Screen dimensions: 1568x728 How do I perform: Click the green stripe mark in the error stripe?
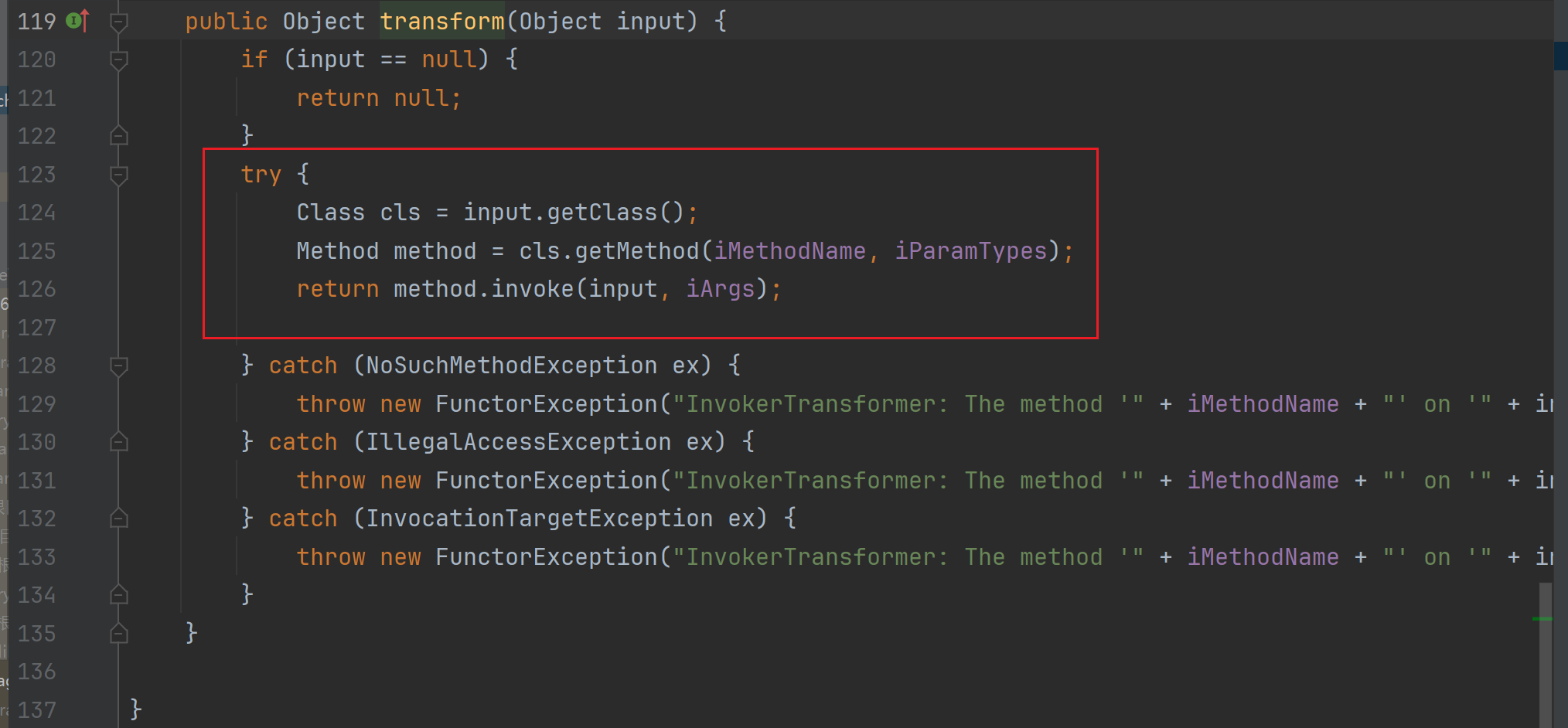click(1542, 619)
